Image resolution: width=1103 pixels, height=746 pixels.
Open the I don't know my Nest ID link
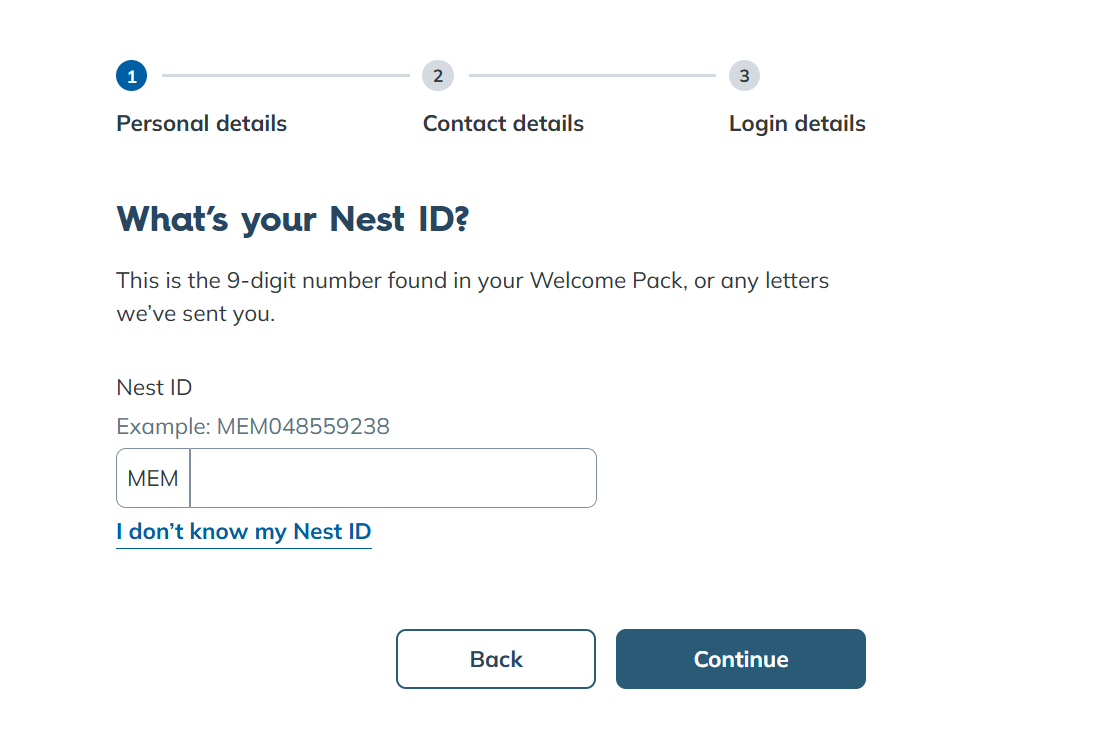(243, 531)
